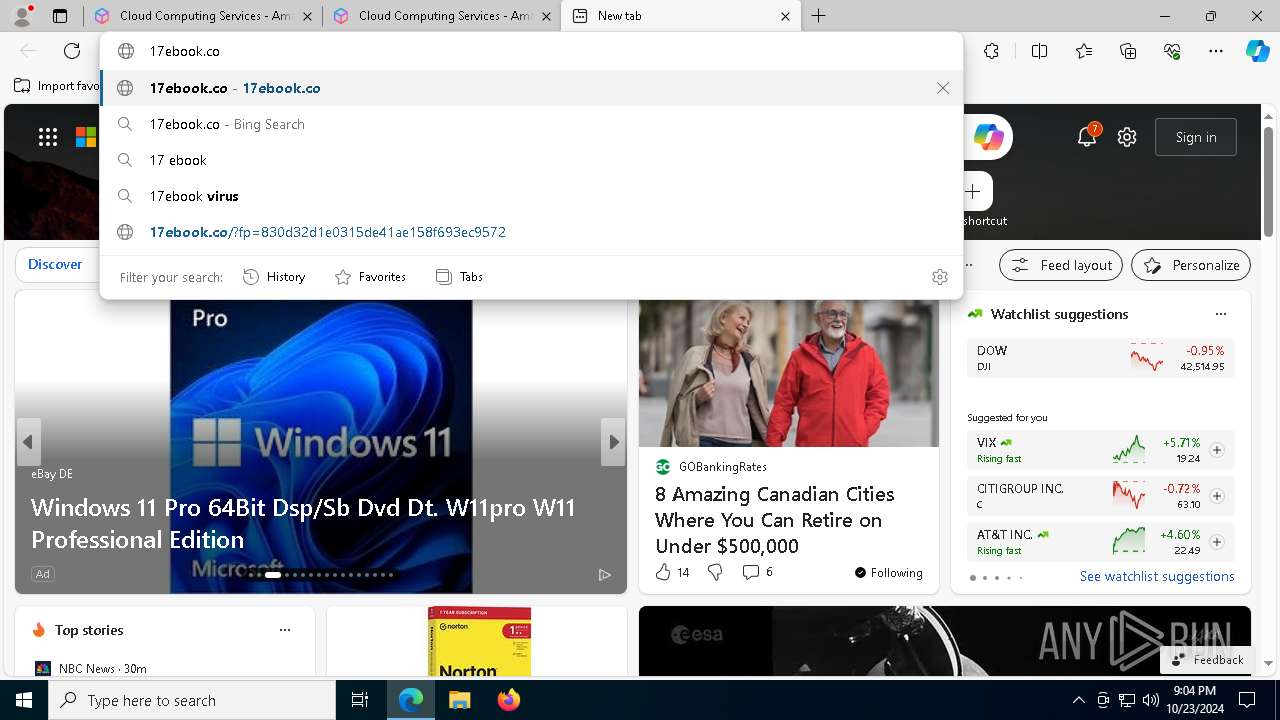Add AT&T Inc. to watchlist

1217,542
